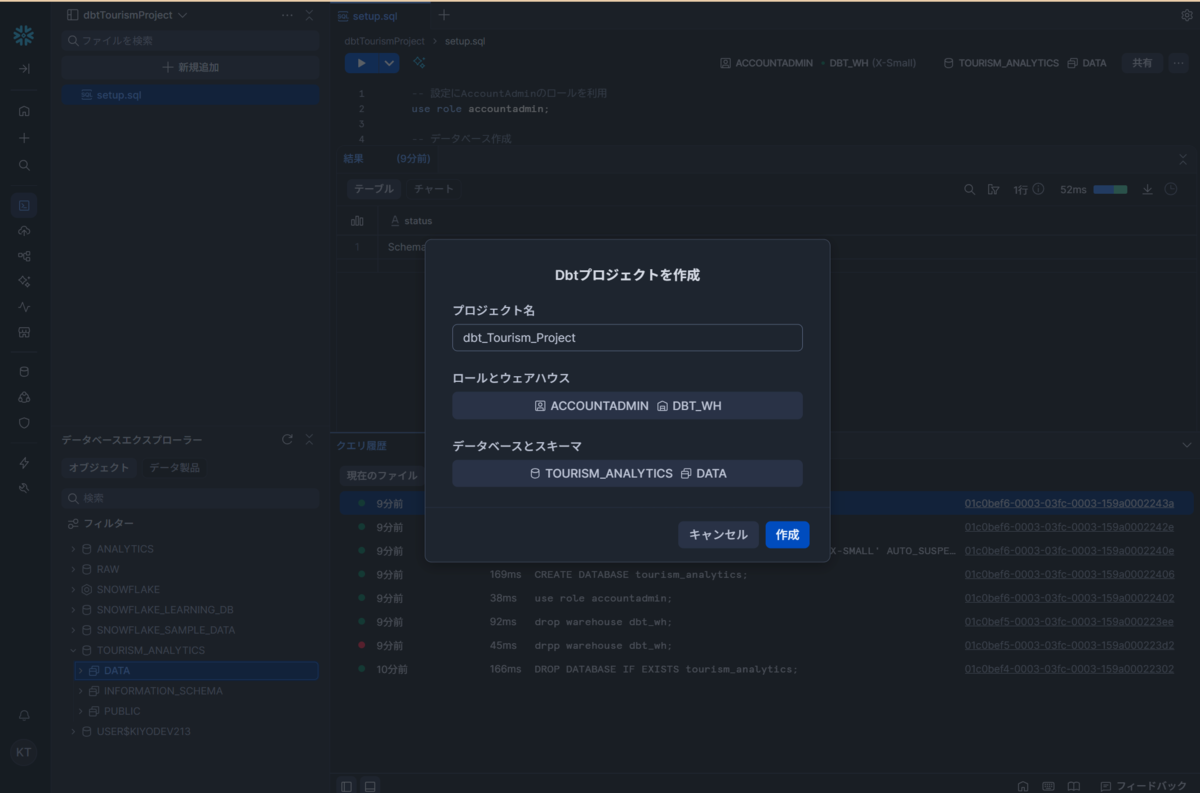Screen dimensions: 1200x793
Task: Expand the SNOWFLAKE_SAMPLE_DATA database
Action: [73, 630]
